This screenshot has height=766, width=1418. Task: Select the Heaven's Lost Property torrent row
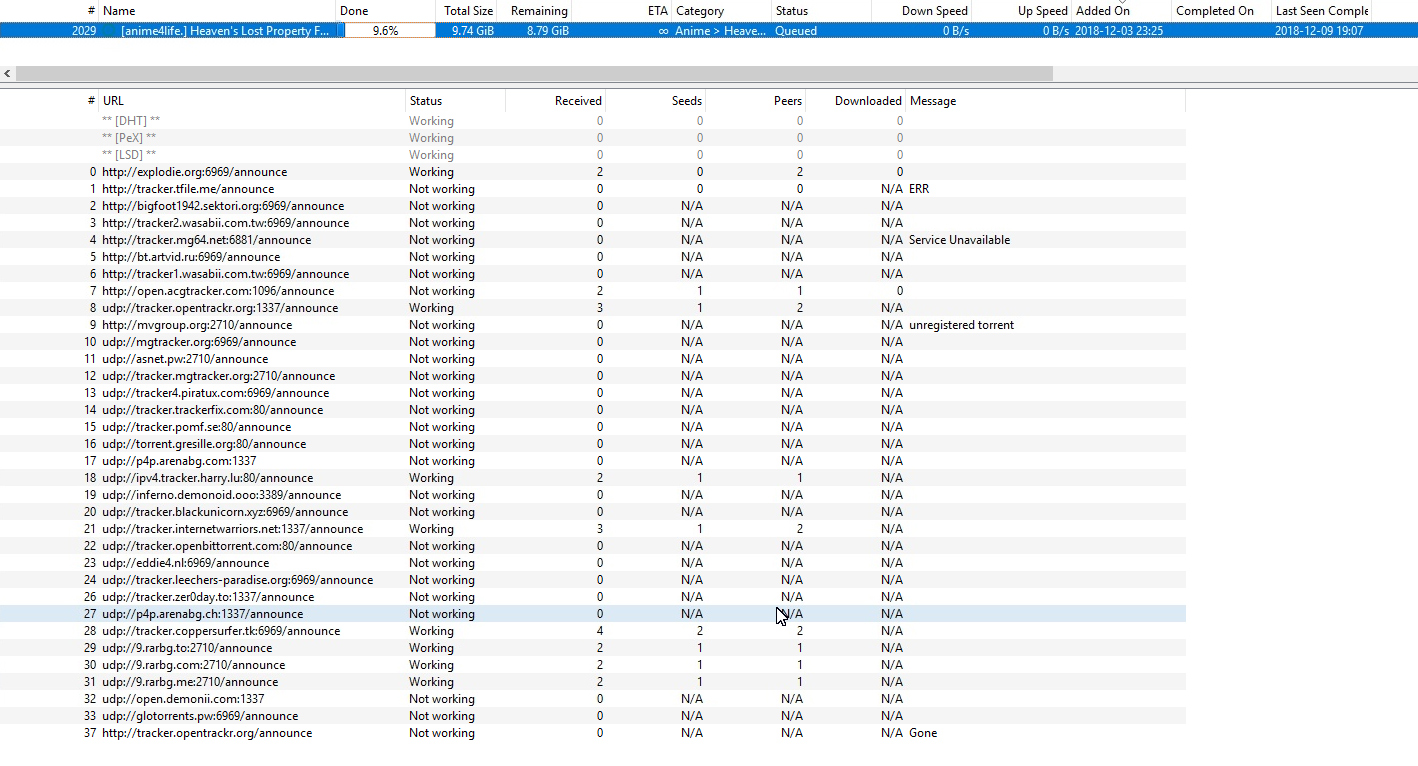[x=709, y=30]
